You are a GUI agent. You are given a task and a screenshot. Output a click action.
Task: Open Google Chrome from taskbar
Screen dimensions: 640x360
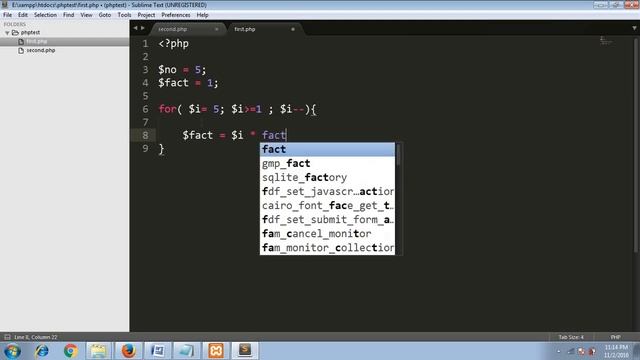click(71, 351)
